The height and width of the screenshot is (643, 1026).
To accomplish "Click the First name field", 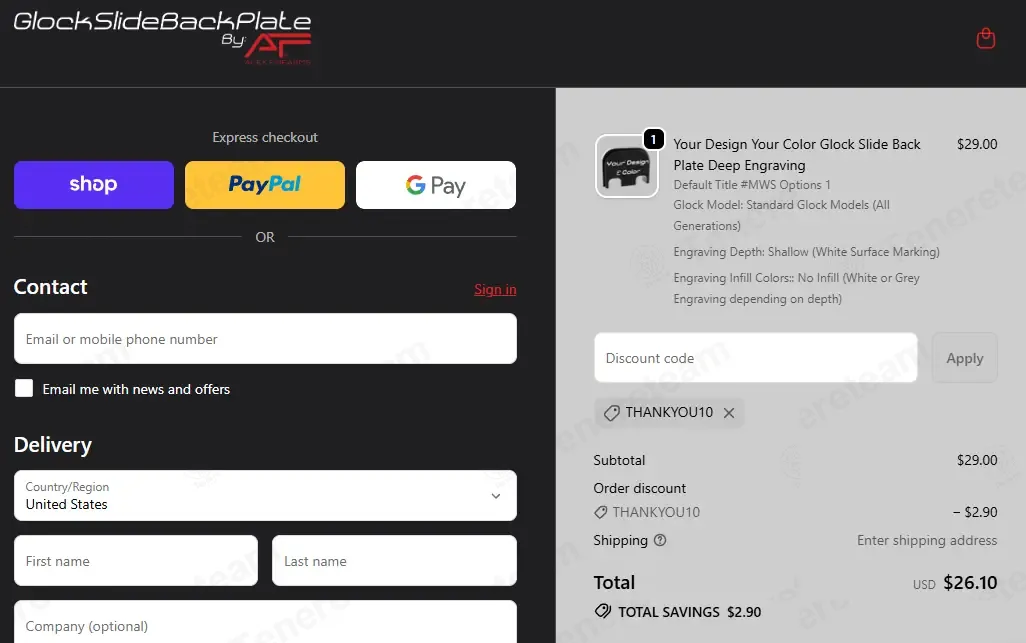I will pos(136,561).
